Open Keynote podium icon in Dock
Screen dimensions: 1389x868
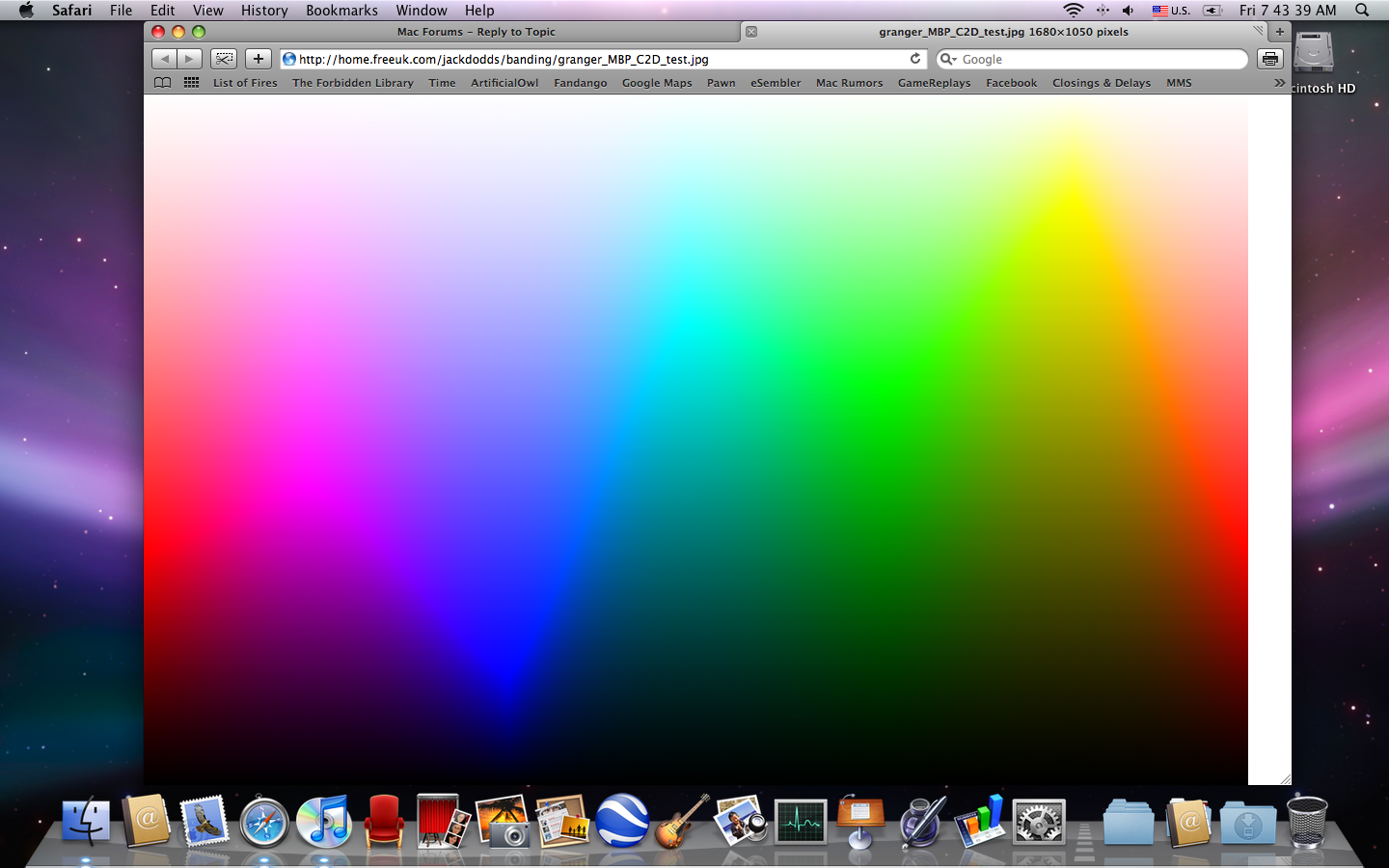tap(860, 822)
